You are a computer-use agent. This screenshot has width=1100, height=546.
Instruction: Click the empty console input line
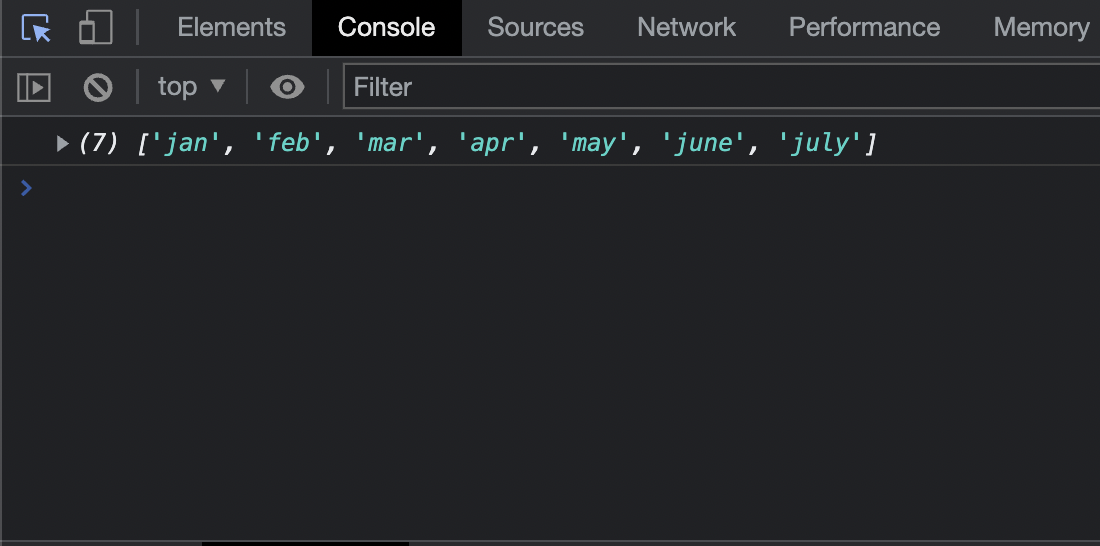coord(561,188)
